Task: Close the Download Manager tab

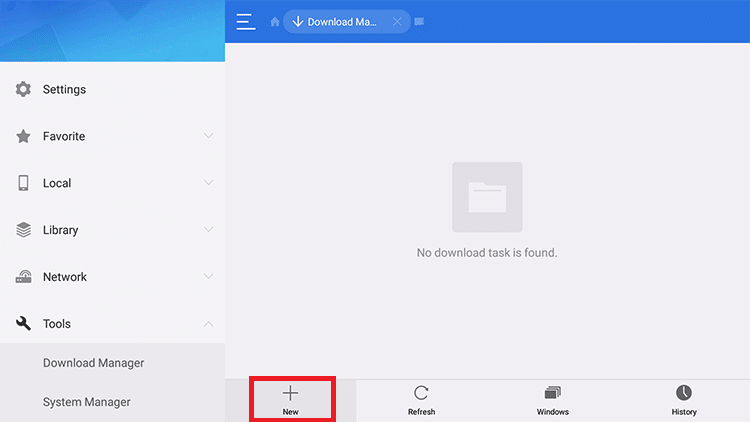Action: tap(397, 22)
